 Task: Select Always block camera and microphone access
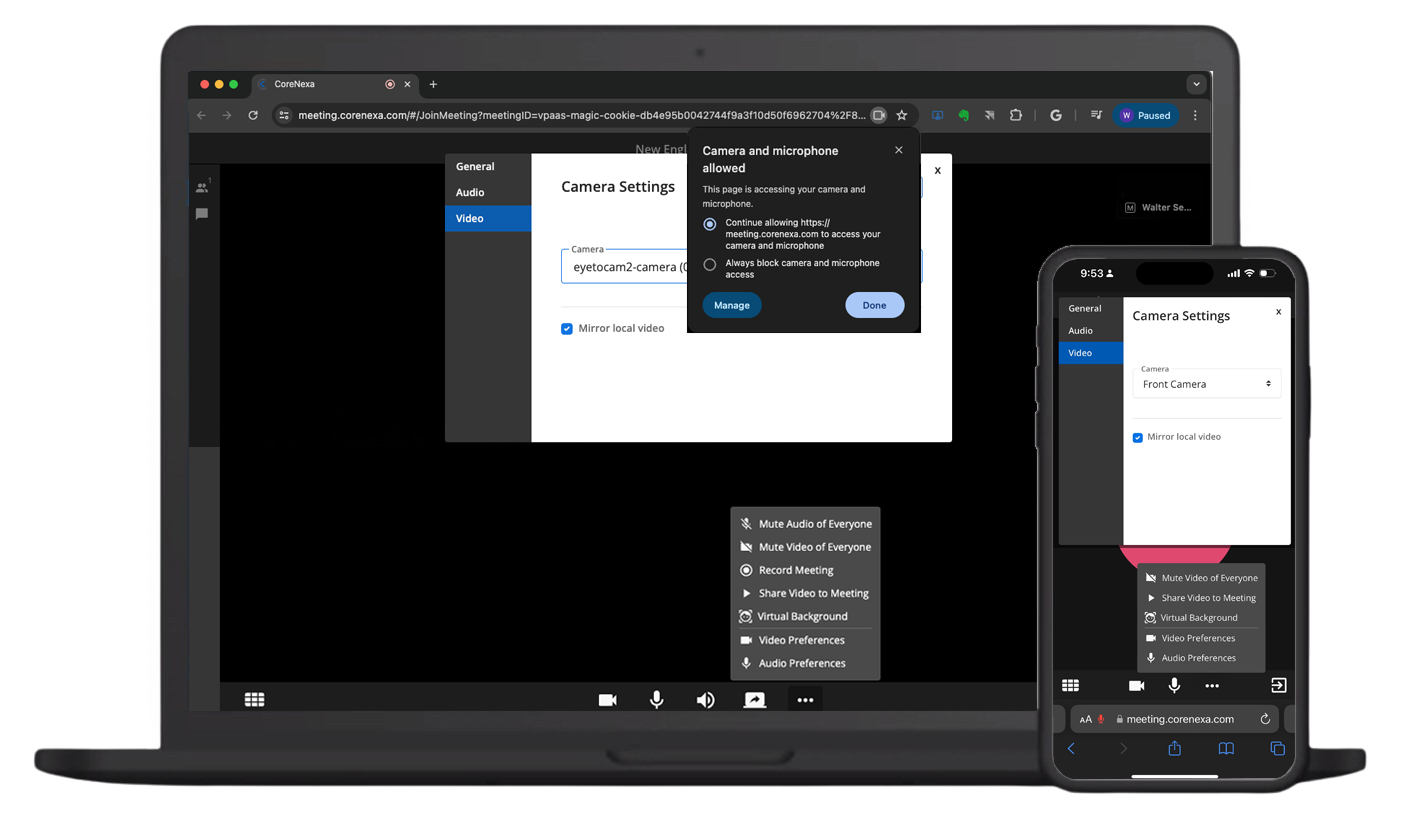[710, 265]
